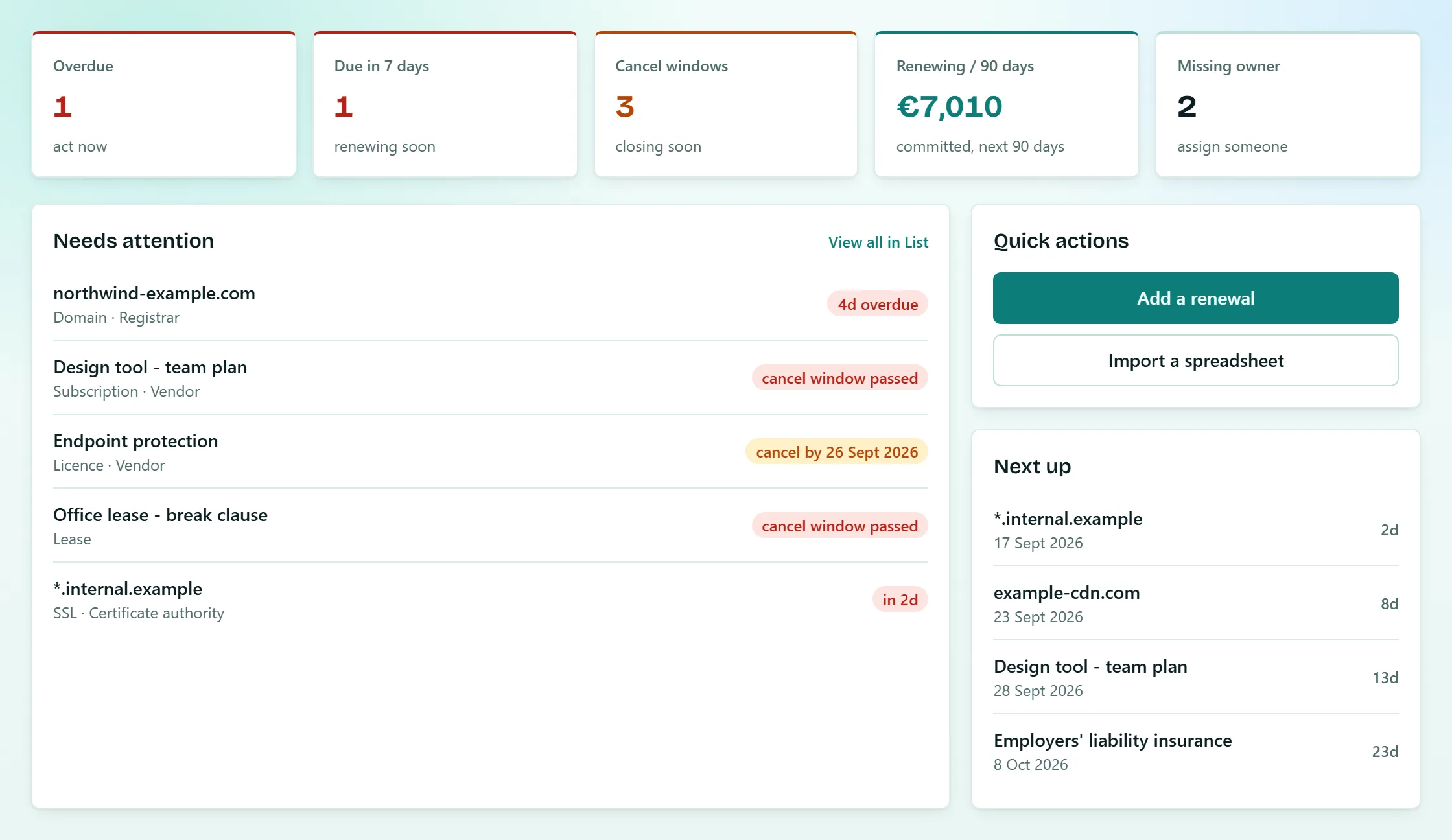Click the 23 Sept 2026 date

pyautogui.click(x=1038, y=617)
